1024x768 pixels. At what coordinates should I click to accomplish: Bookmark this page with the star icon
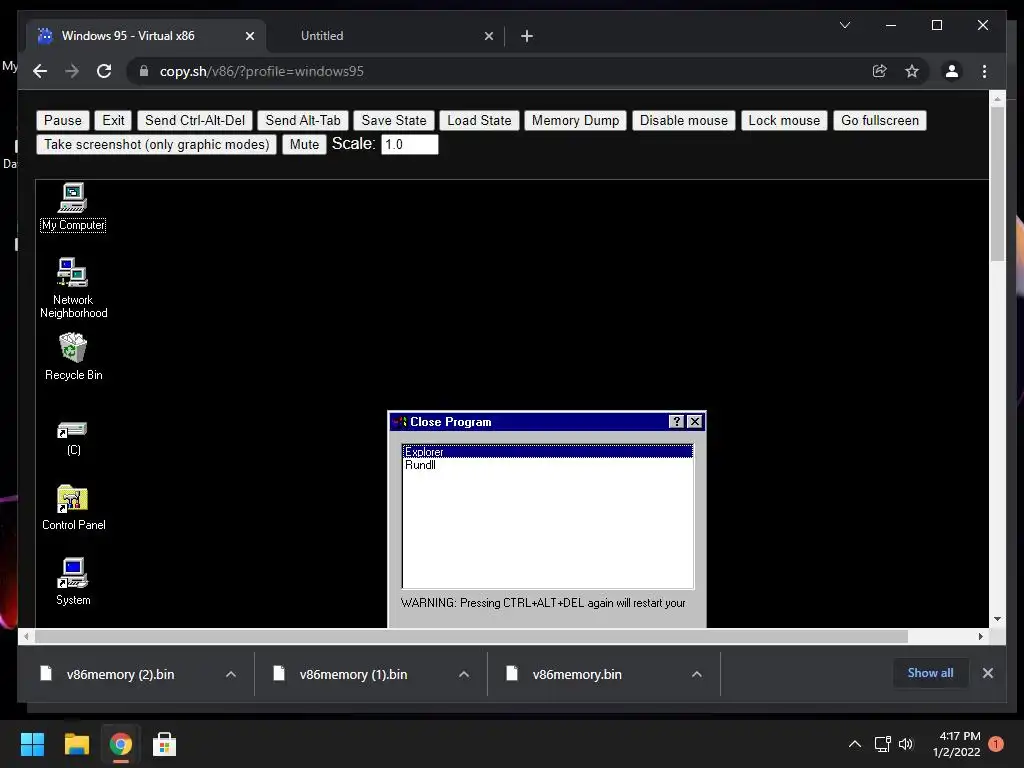(x=912, y=71)
